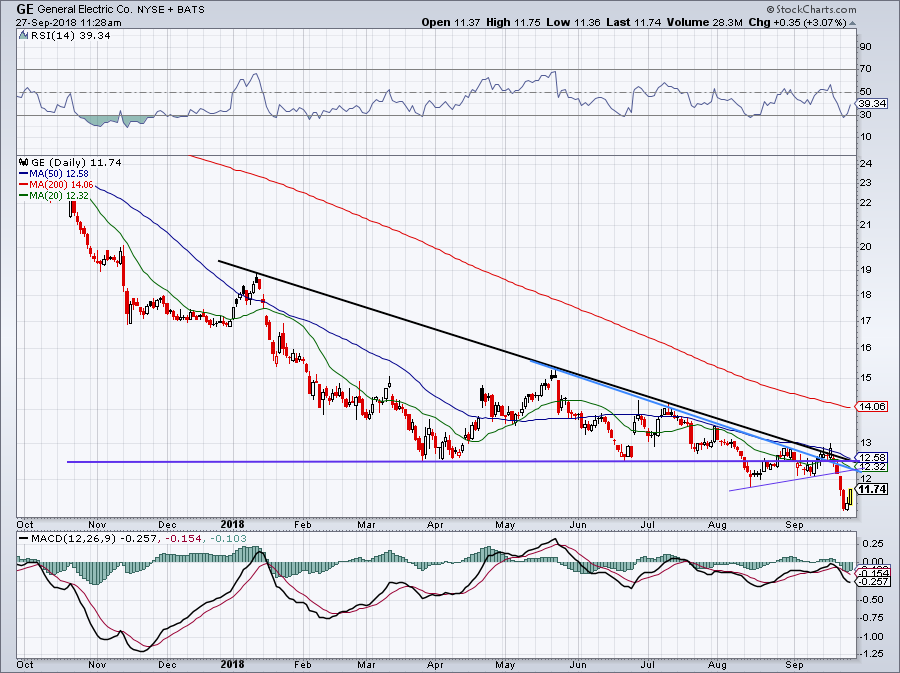Click the MA(20) 12.32 legend text
900x673 pixels.
pyautogui.click(x=59, y=196)
